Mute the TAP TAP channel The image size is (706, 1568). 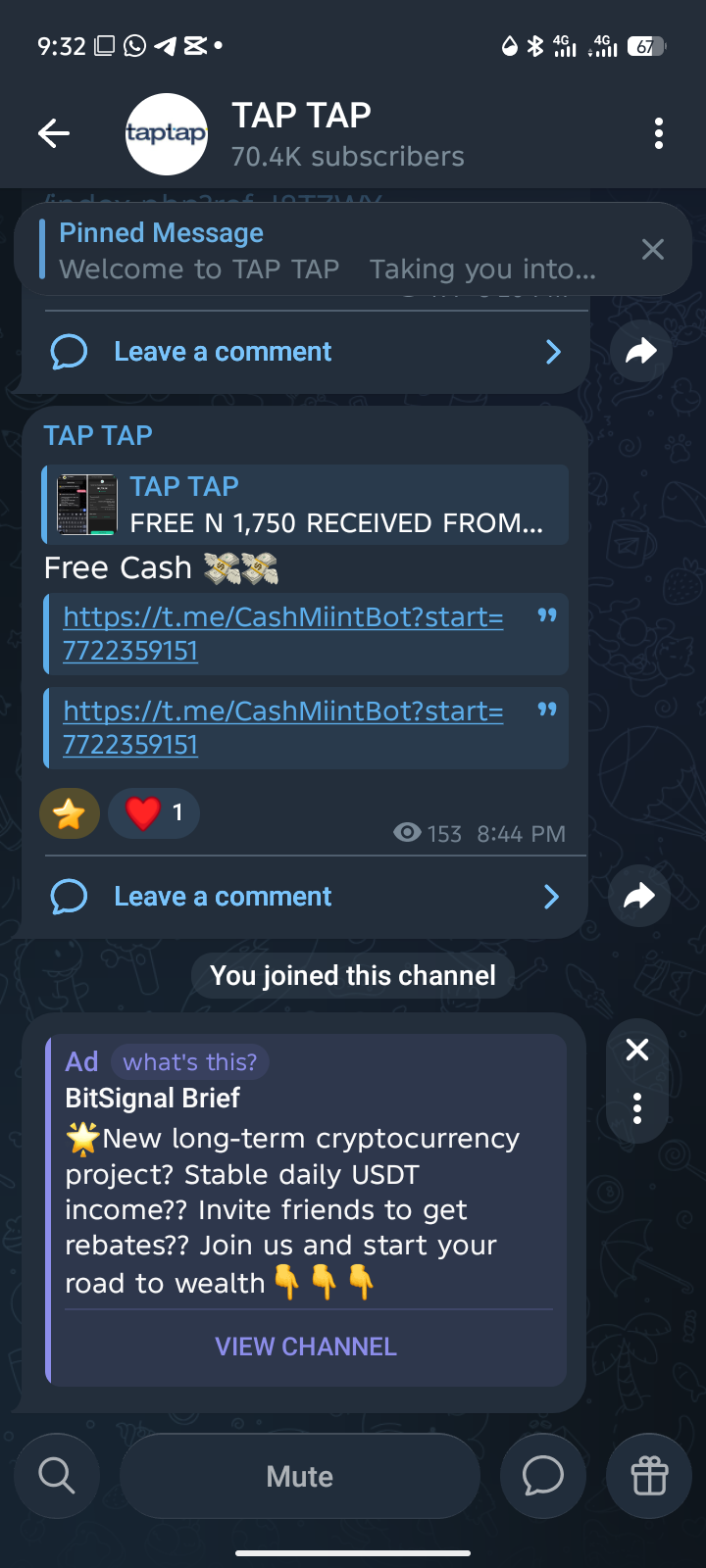(x=300, y=1476)
